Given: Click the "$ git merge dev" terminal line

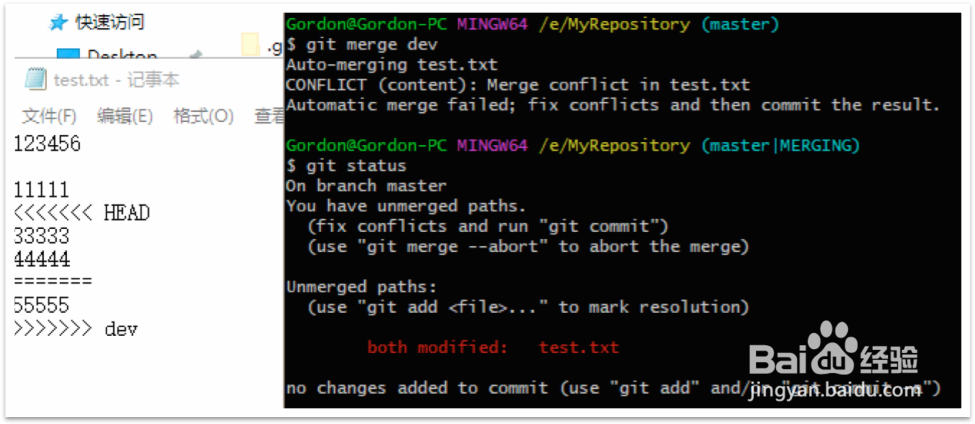Looking at the screenshot, I should 362,45.
